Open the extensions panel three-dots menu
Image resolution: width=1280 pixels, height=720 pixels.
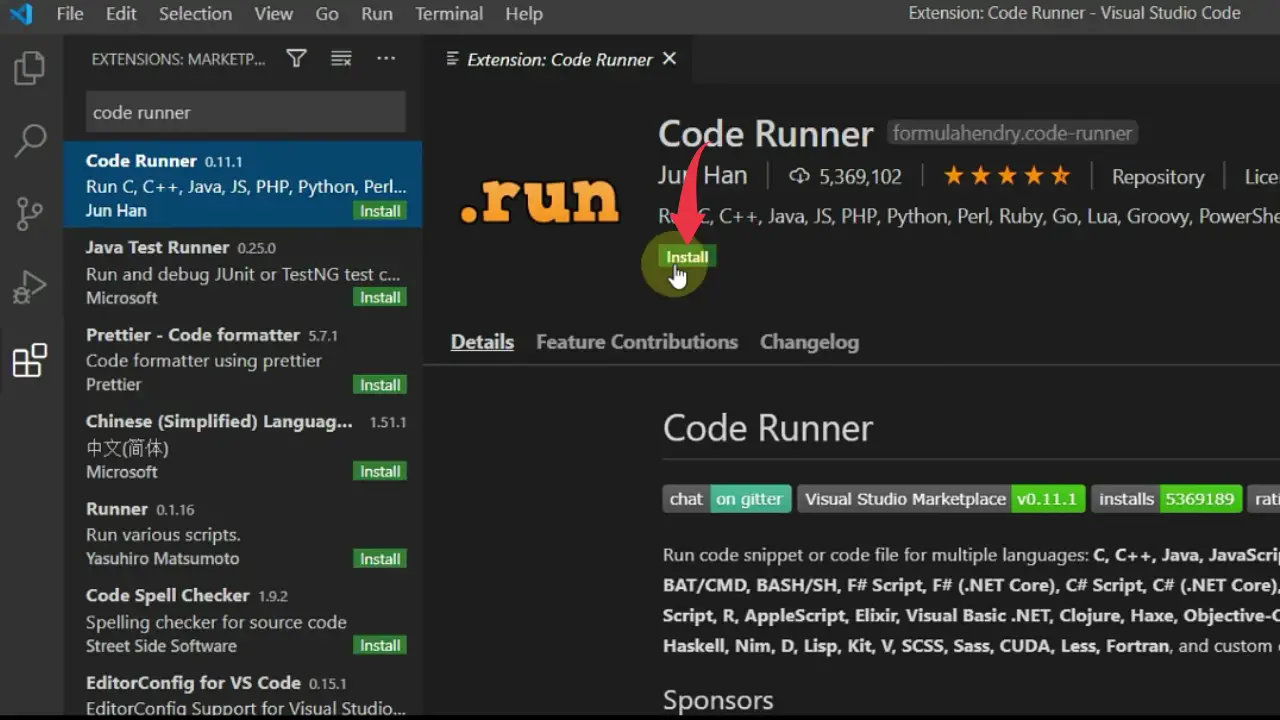point(386,59)
